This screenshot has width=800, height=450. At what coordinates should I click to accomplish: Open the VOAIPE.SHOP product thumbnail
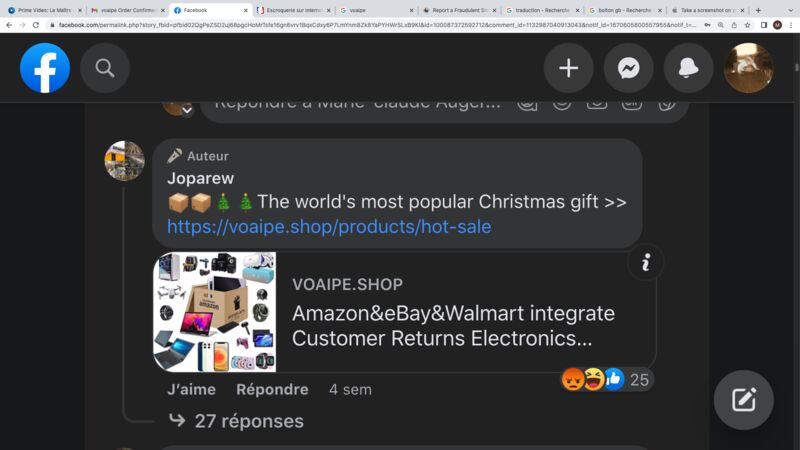pyautogui.click(x=215, y=312)
